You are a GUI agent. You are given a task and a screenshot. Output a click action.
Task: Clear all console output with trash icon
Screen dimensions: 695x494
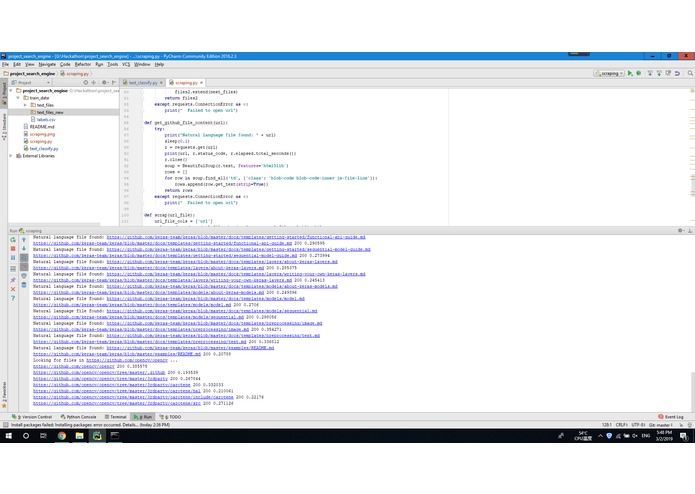tap(24, 285)
